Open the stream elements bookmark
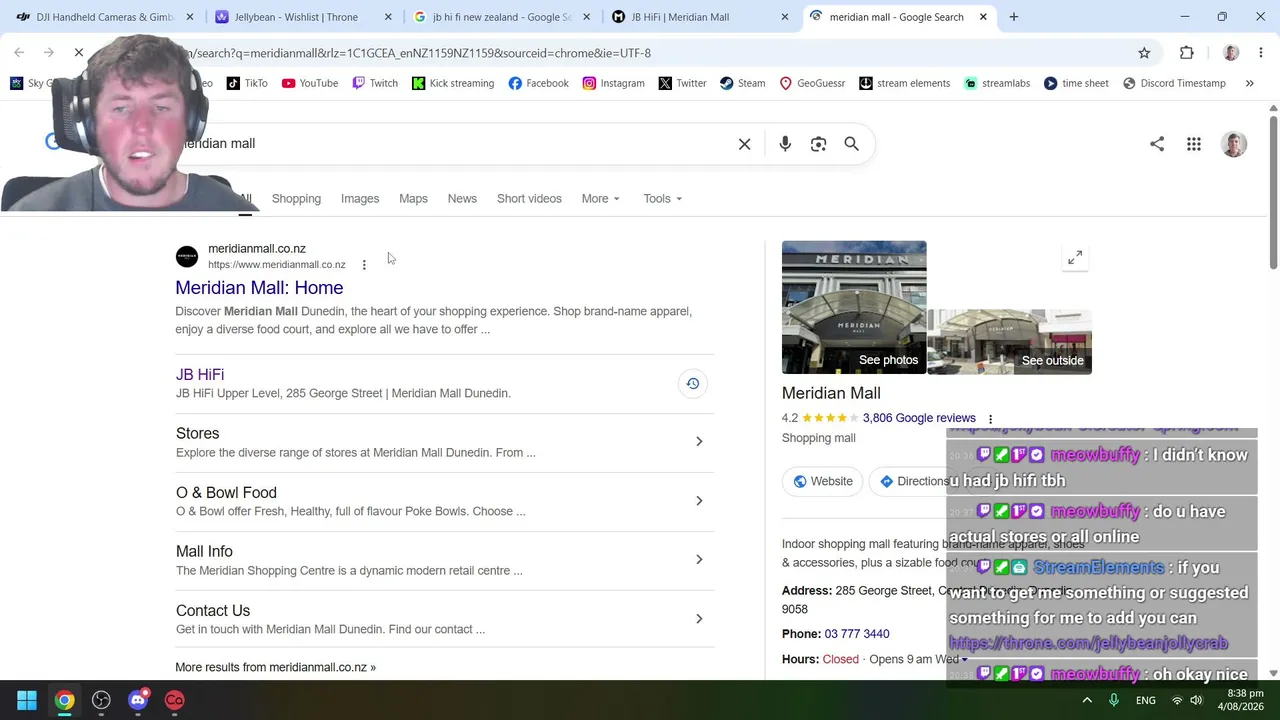 (904, 83)
